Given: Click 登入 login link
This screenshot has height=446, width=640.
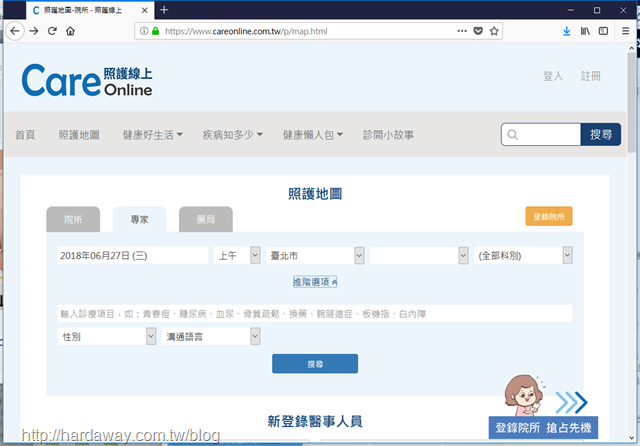Looking at the screenshot, I should (553, 76).
